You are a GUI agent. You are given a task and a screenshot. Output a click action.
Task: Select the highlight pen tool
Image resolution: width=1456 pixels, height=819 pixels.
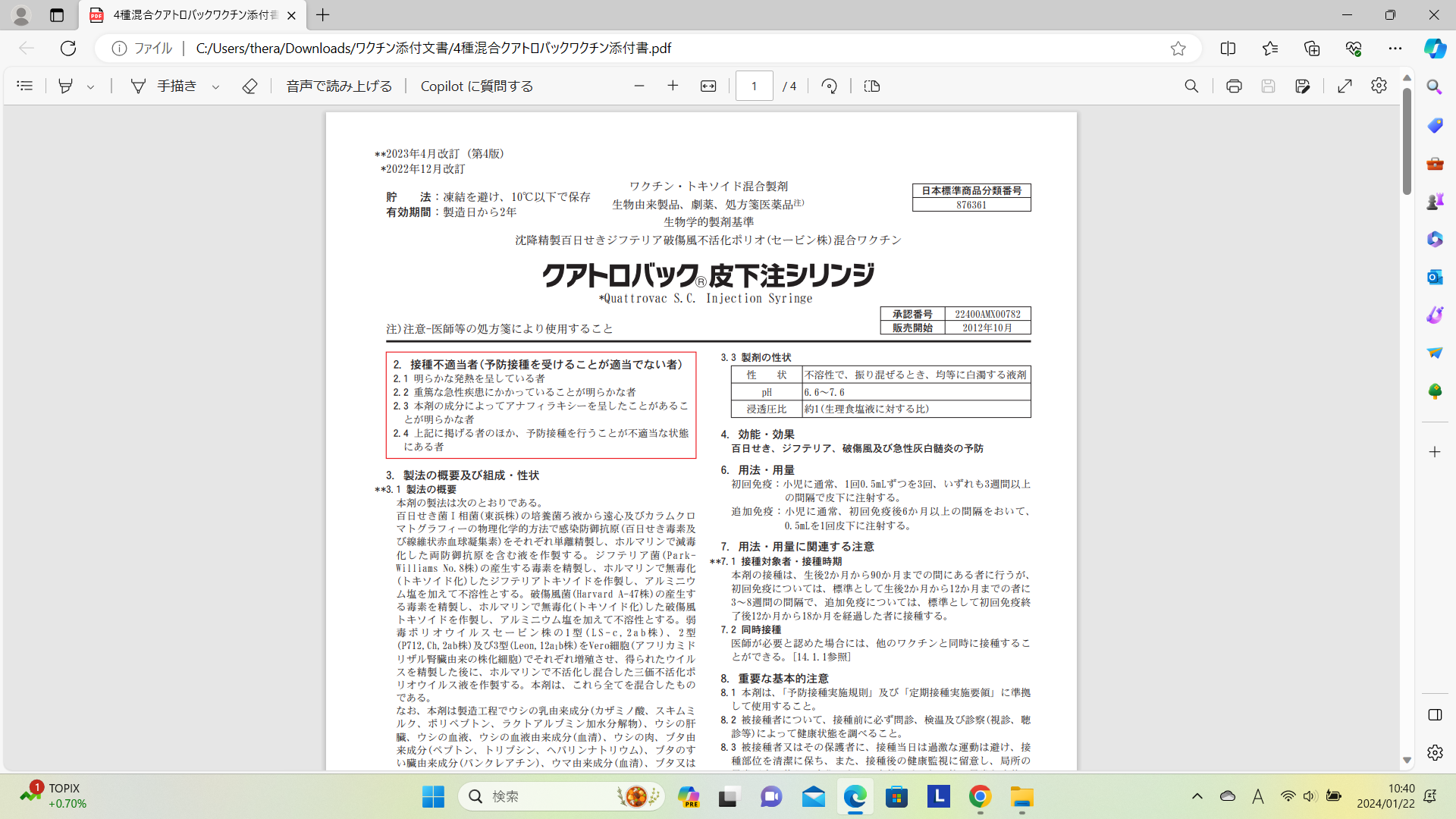click(x=66, y=86)
